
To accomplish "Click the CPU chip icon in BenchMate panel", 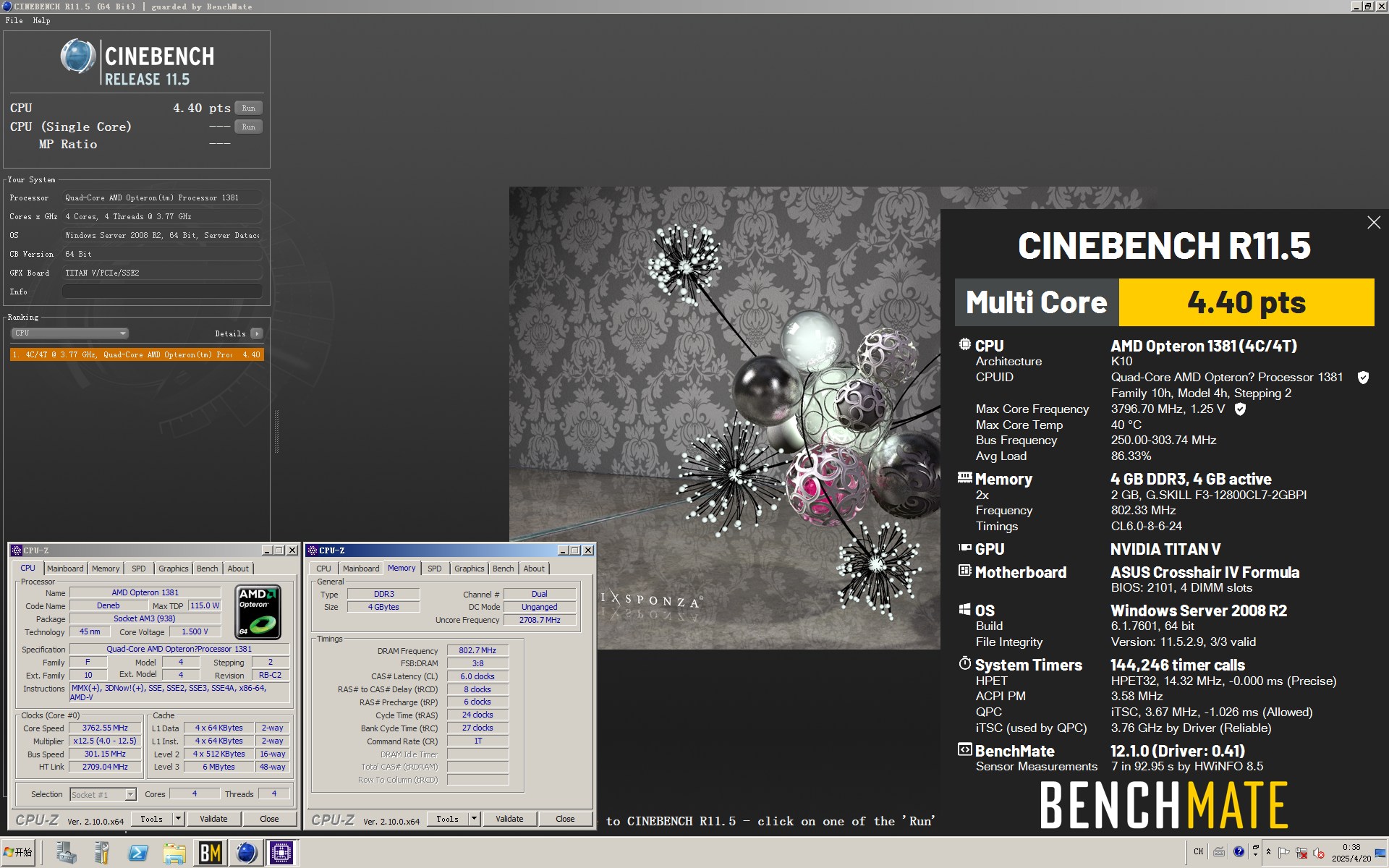I will coord(964,344).
